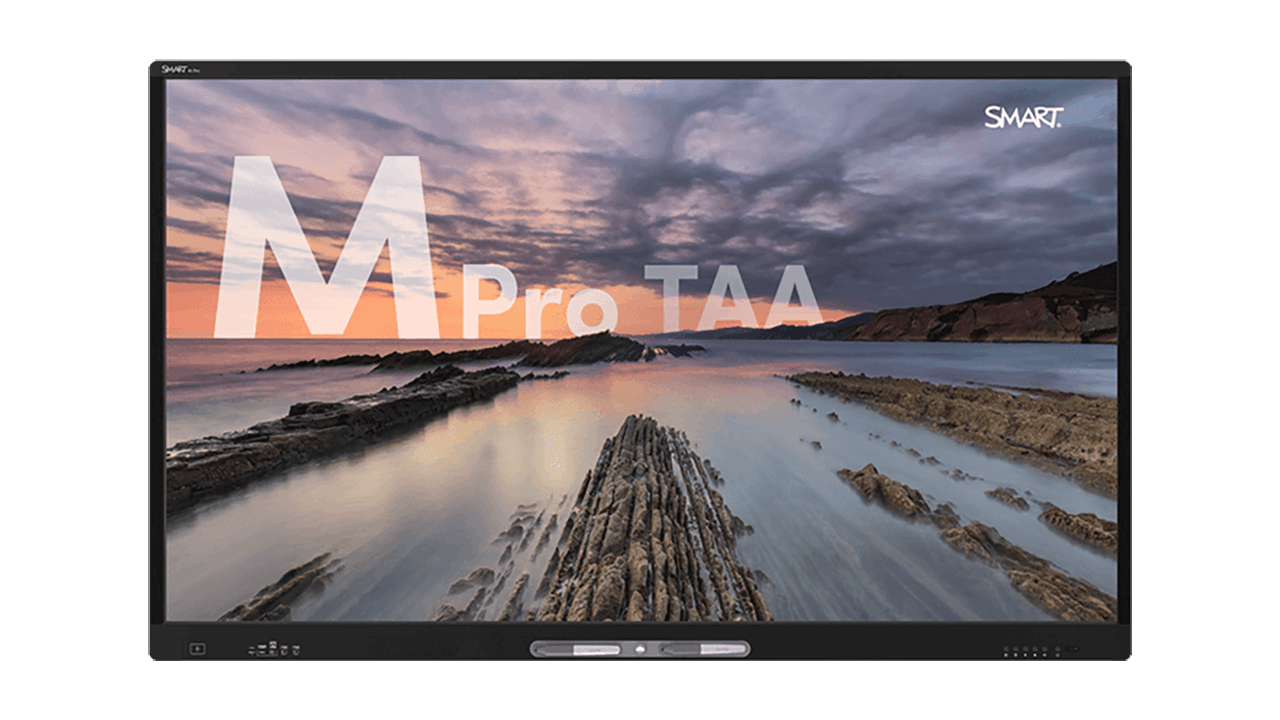Click the TAA text on the display
The image size is (1280, 720).
(732, 297)
